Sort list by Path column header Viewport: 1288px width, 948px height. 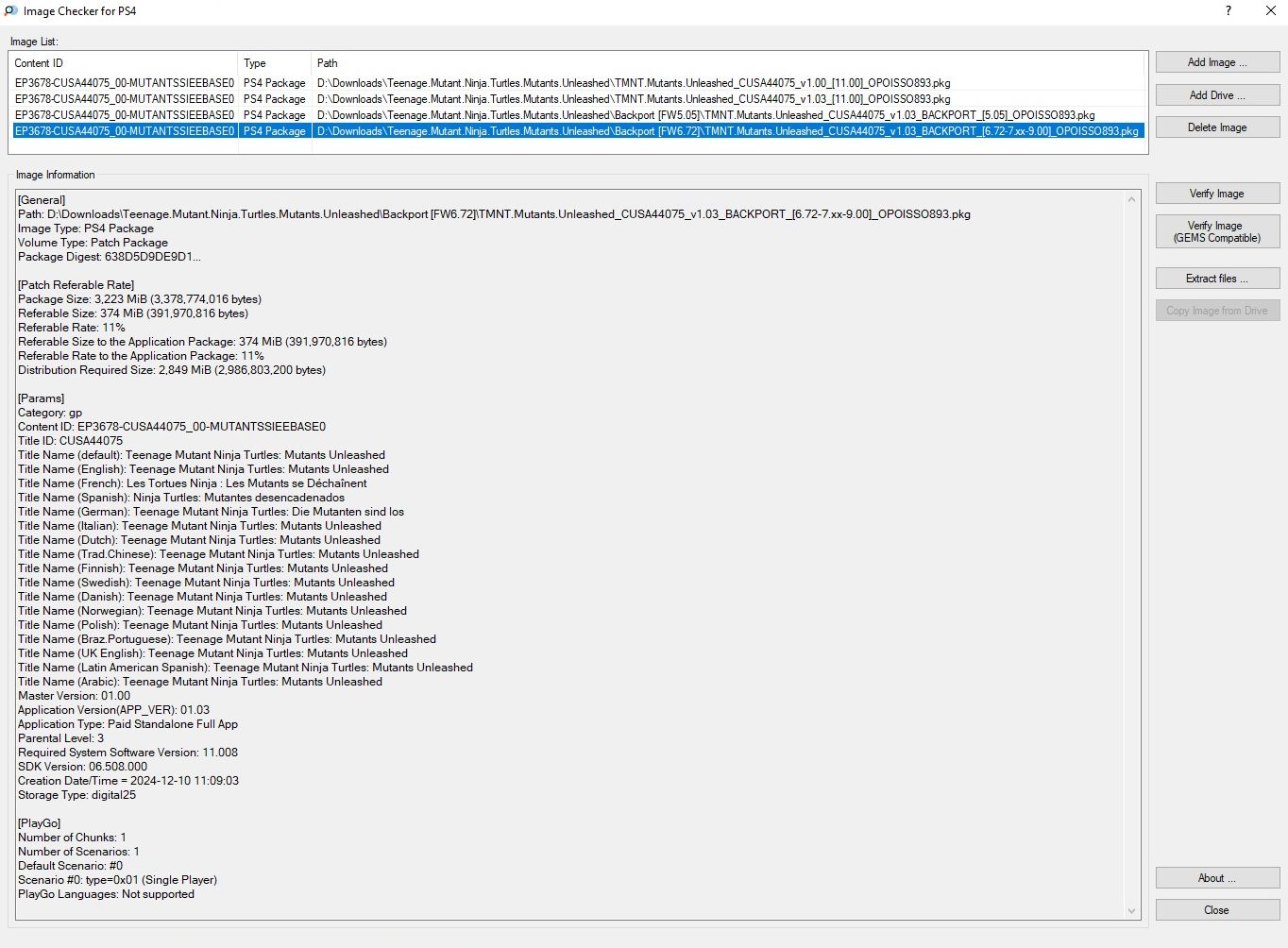click(728, 63)
